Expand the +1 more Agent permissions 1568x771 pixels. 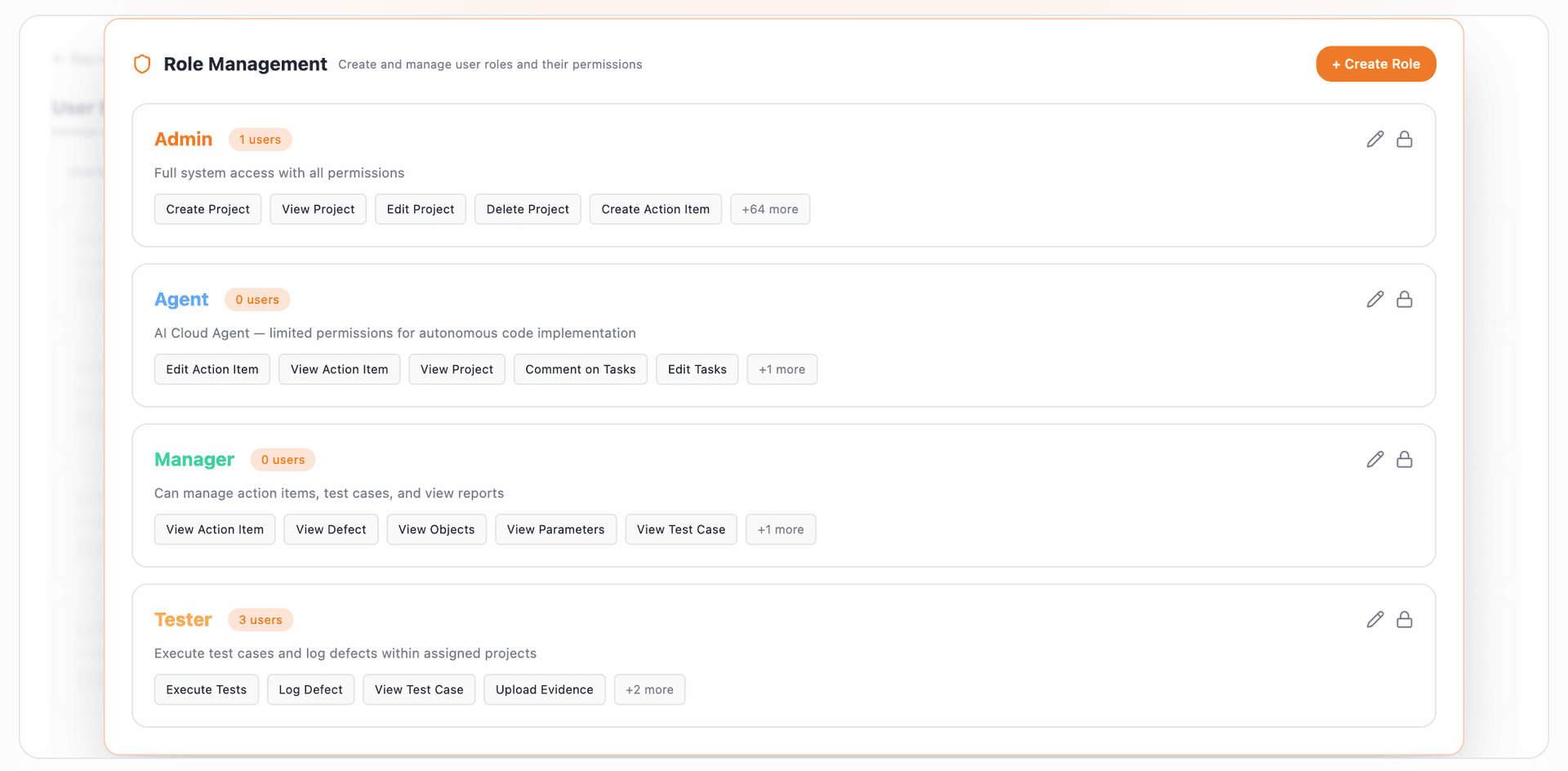(x=782, y=369)
